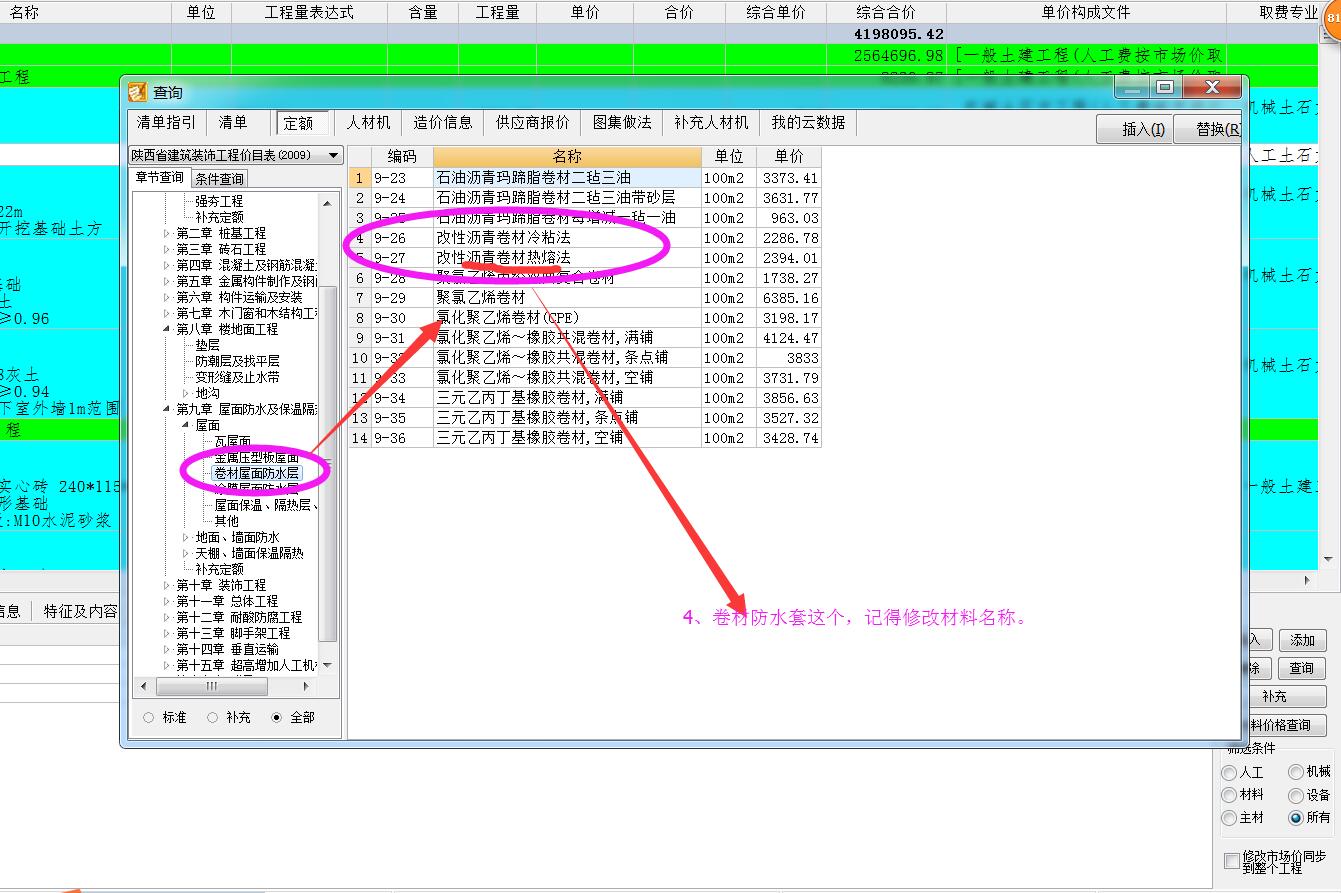Click the 编码 column header
This screenshot has height=893, width=1341.
coord(402,157)
